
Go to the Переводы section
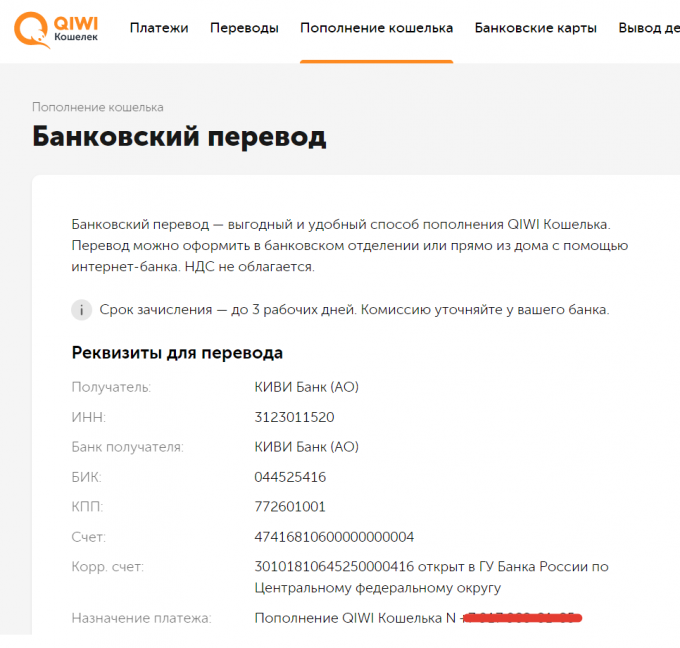[x=244, y=28]
